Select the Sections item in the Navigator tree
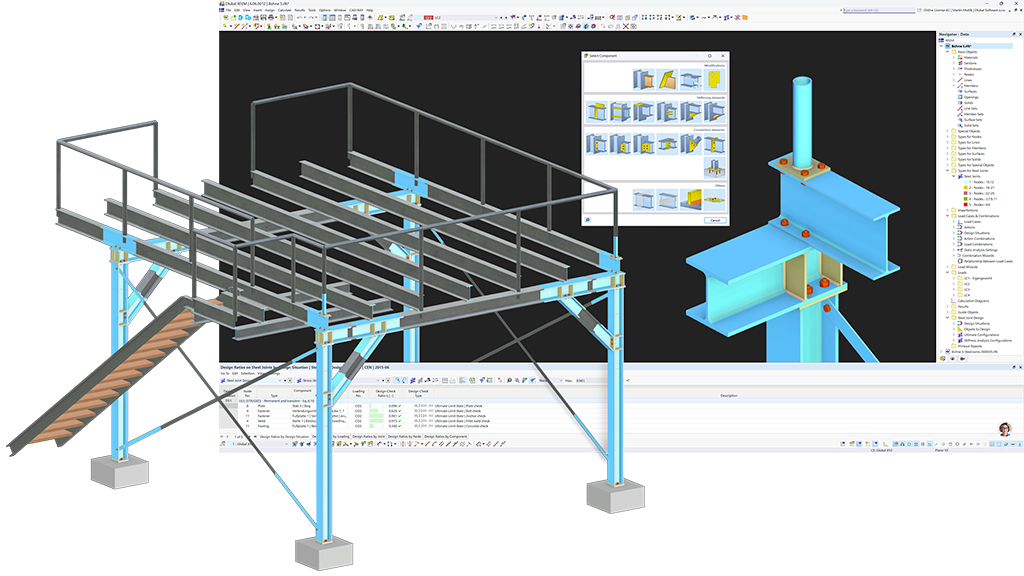 [x=968, y=63]
